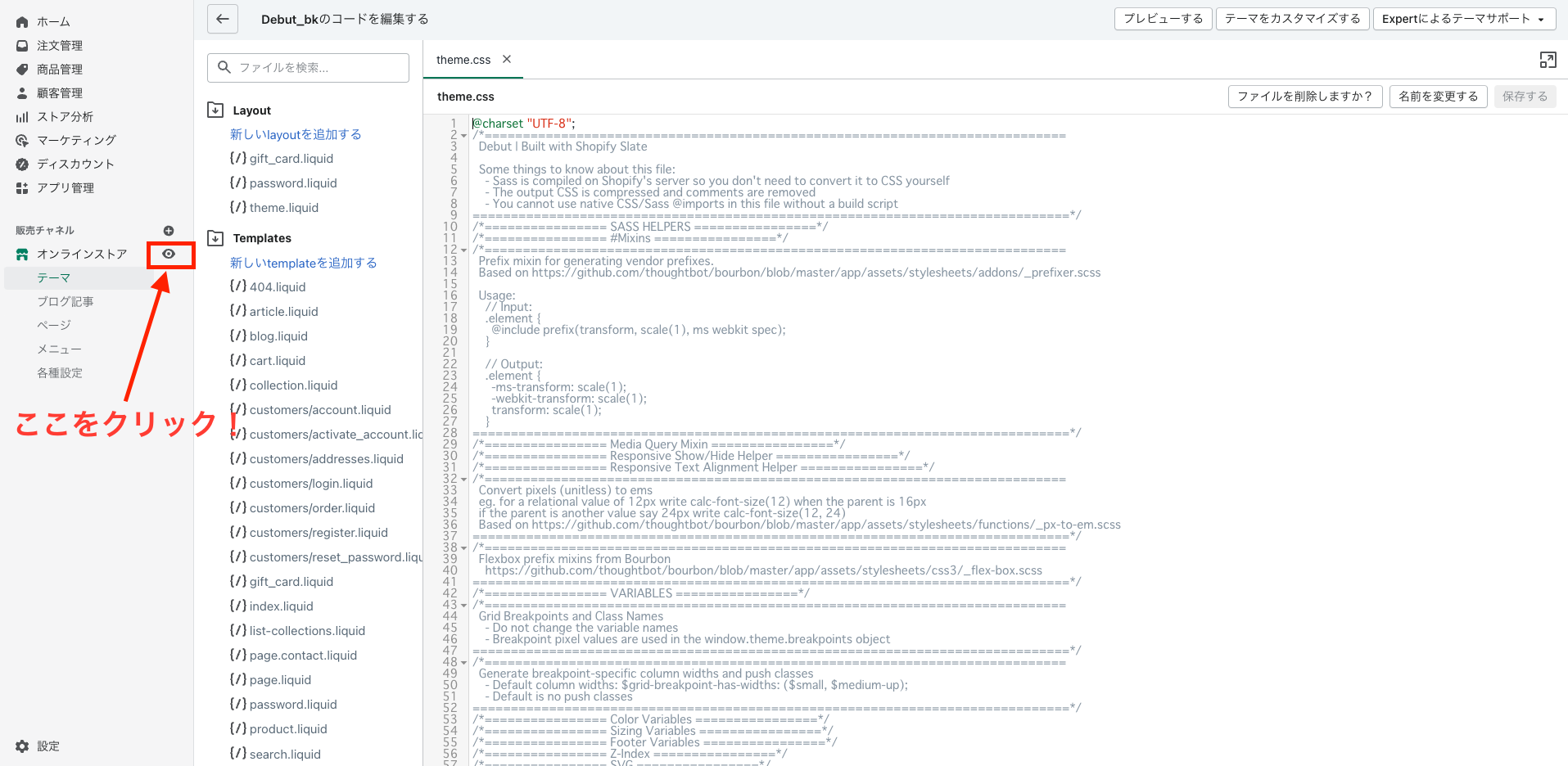The image size is (1568, 766).
Task: Select the テーマ submenu item
Action: (54, 278)
